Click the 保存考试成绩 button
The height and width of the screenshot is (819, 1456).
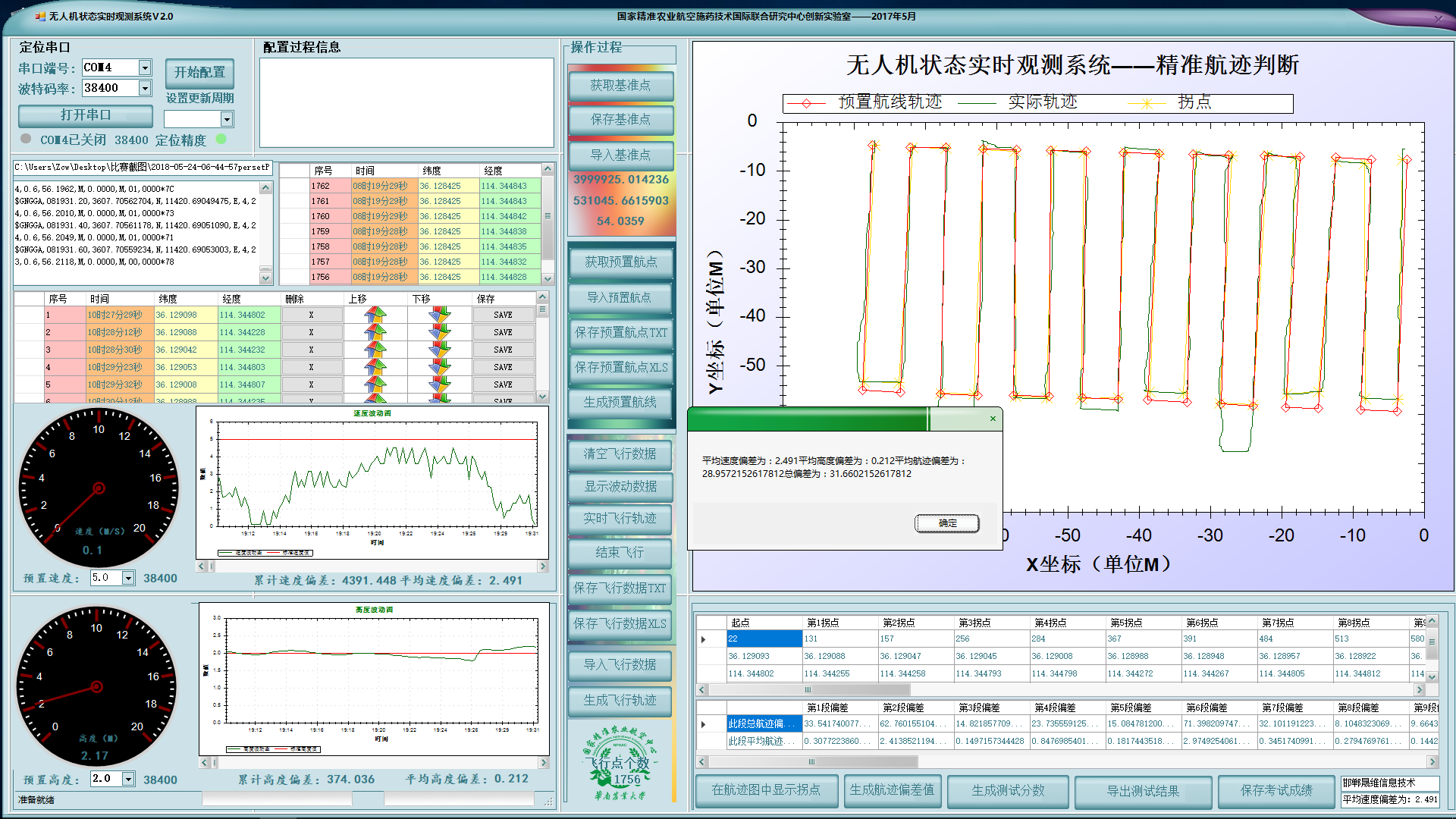(x=1276, y=790)
